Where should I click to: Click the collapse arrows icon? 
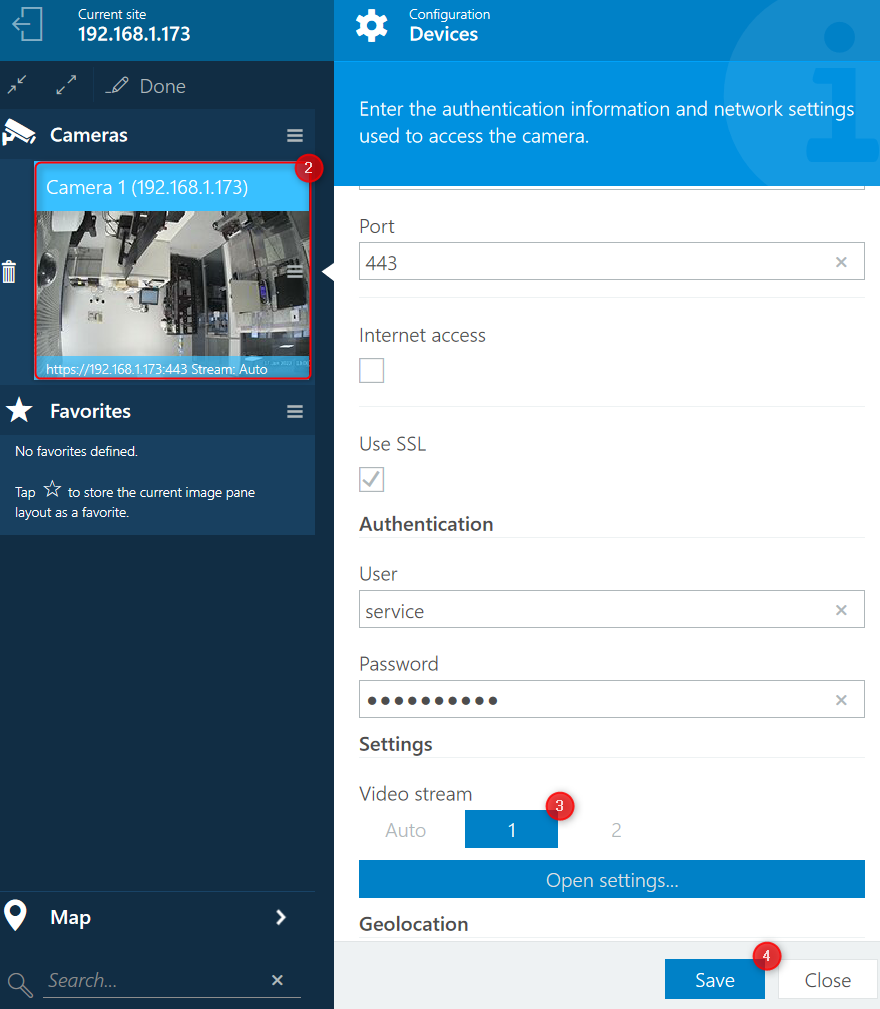pyautogui.click(x=17, y=84)
